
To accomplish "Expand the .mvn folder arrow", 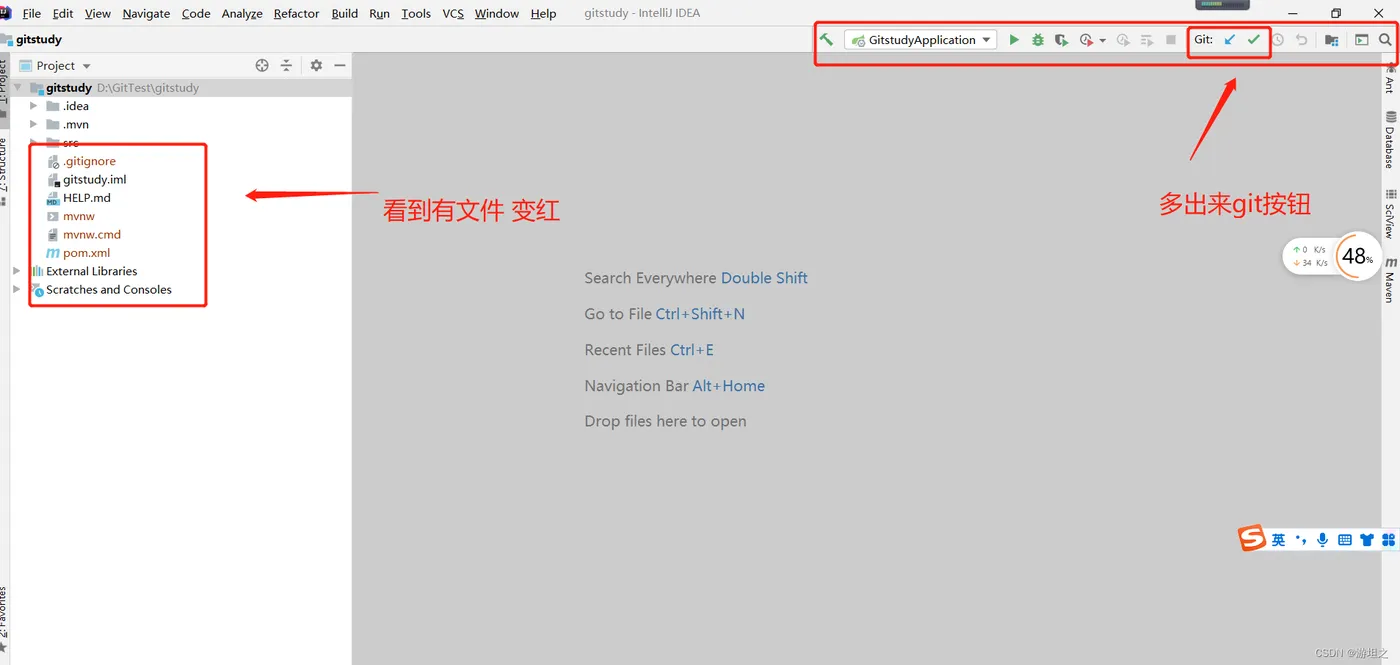I will [x=34, y=124].
